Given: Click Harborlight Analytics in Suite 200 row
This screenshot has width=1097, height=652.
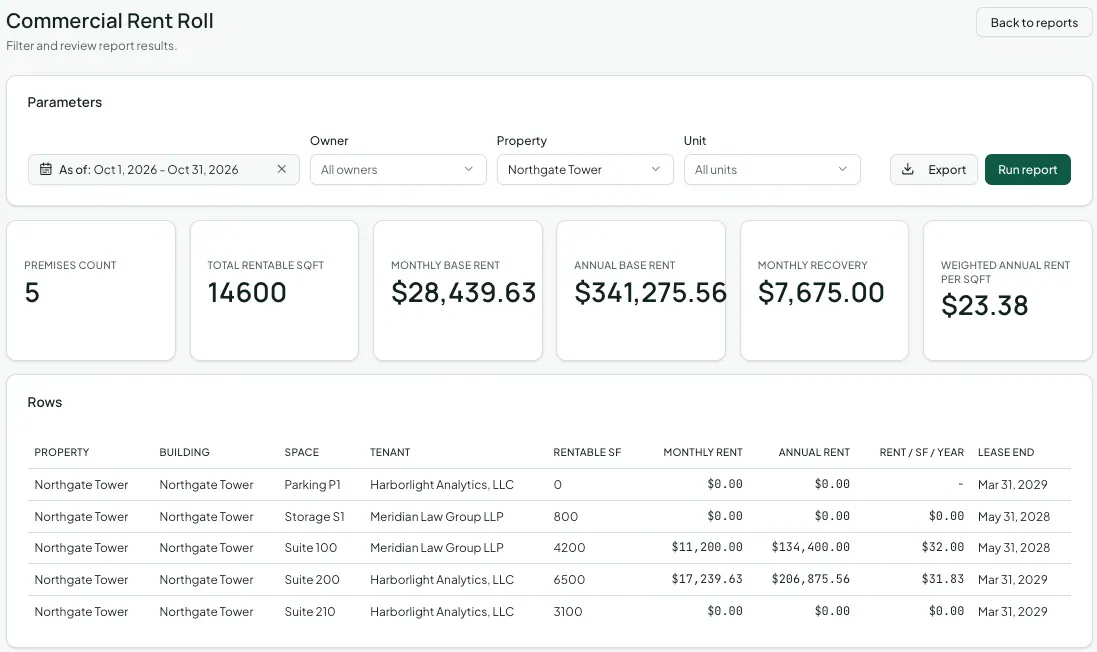Looking at the screenshot, I should coord(441,579).
